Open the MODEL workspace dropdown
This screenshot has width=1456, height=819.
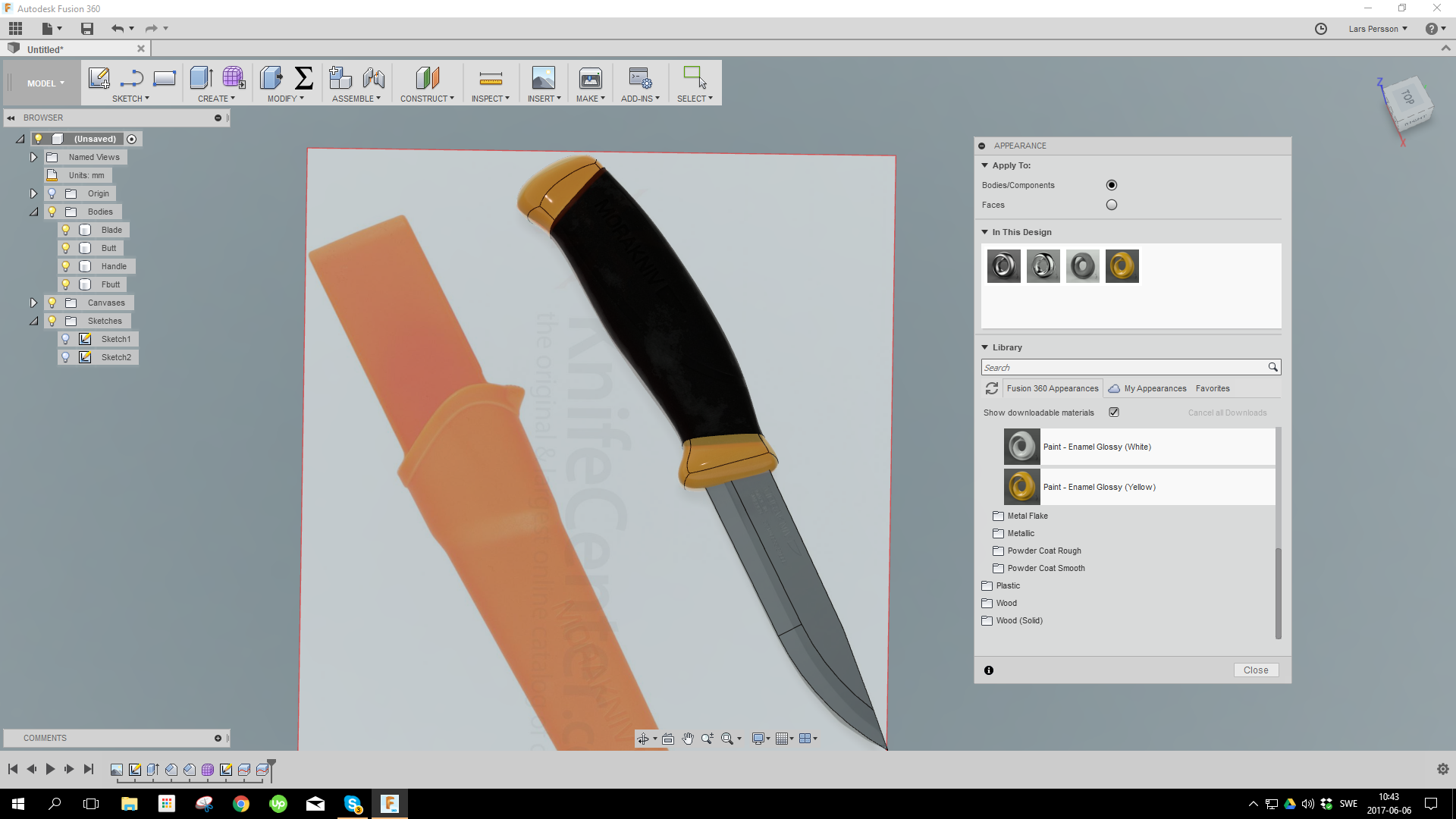tap(44, 83)
